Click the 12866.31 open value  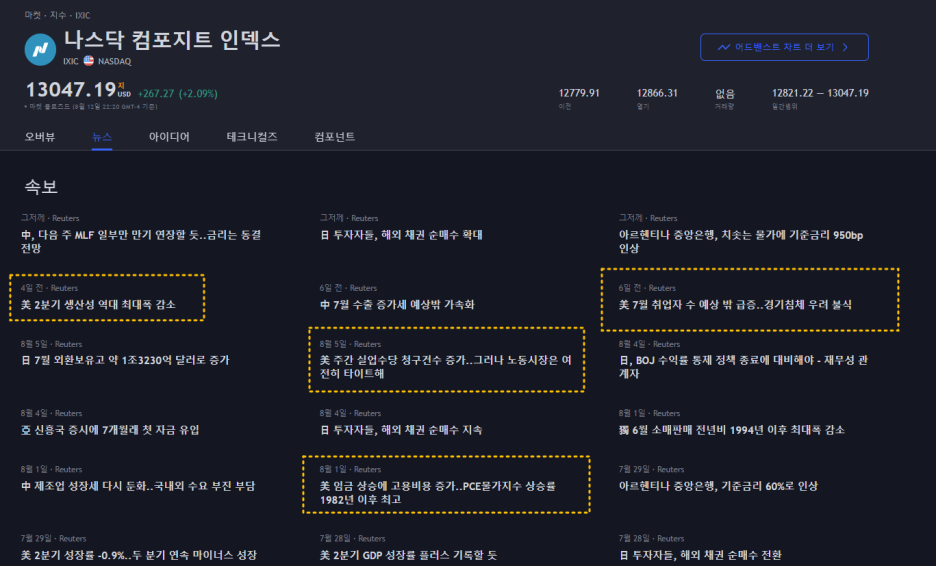[x=657, y=93]
